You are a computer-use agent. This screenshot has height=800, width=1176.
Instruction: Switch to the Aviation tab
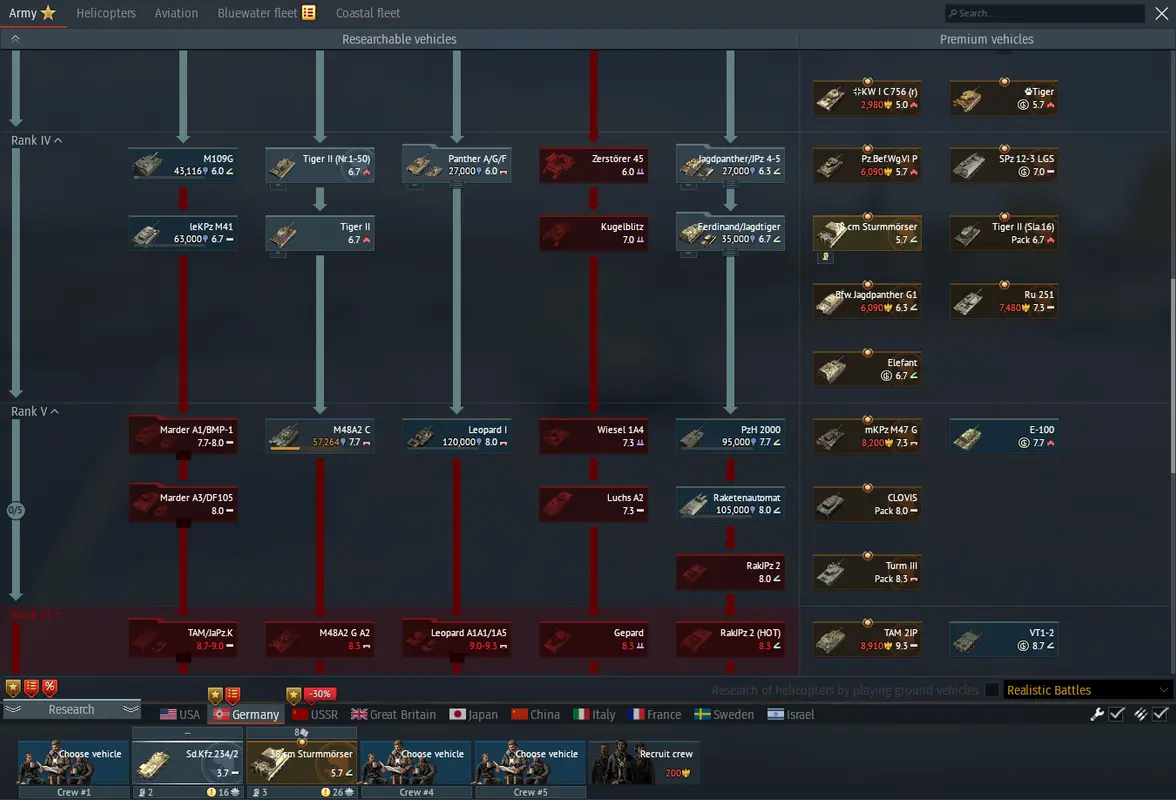click(x=176, y=13)
